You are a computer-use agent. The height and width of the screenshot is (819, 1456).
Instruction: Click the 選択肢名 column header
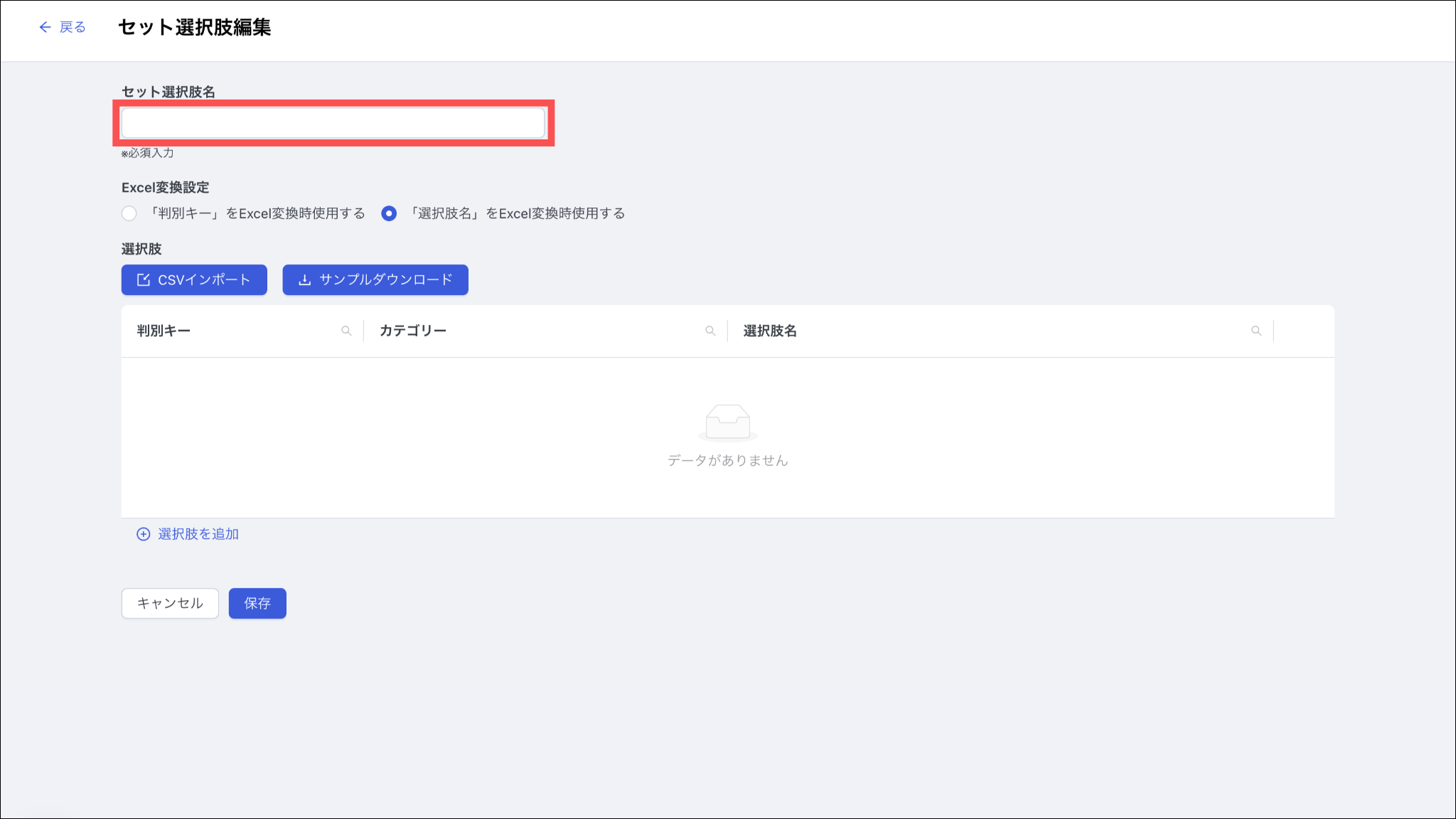click(x=770, y=331)
